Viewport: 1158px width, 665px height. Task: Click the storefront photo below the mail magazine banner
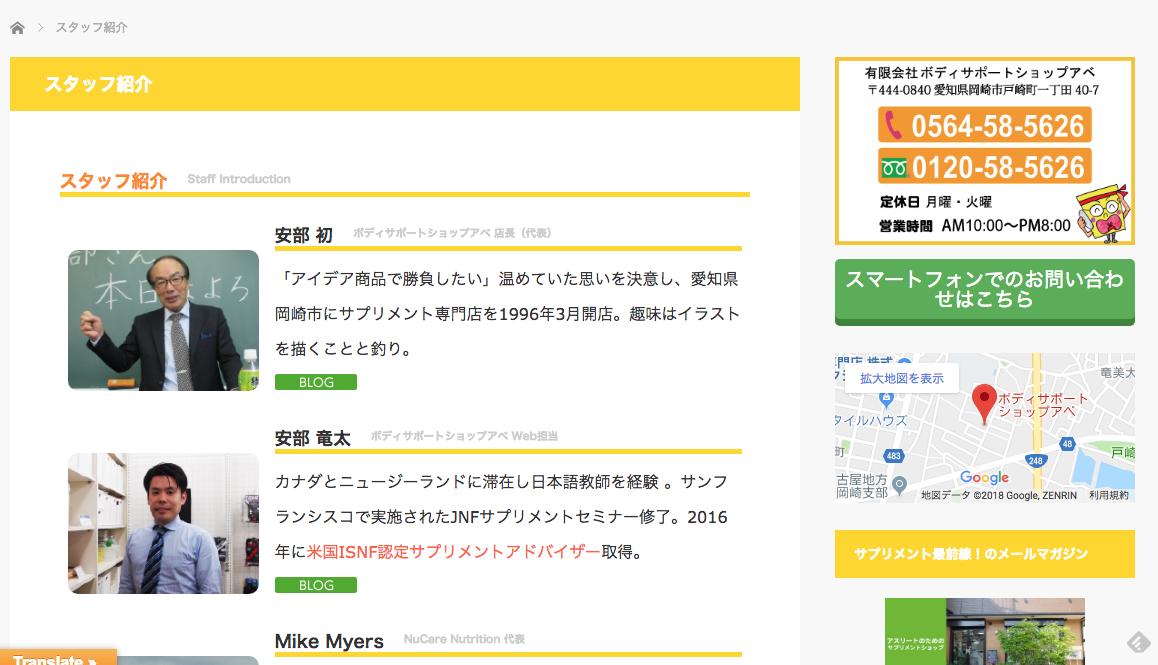coord(984,632)
